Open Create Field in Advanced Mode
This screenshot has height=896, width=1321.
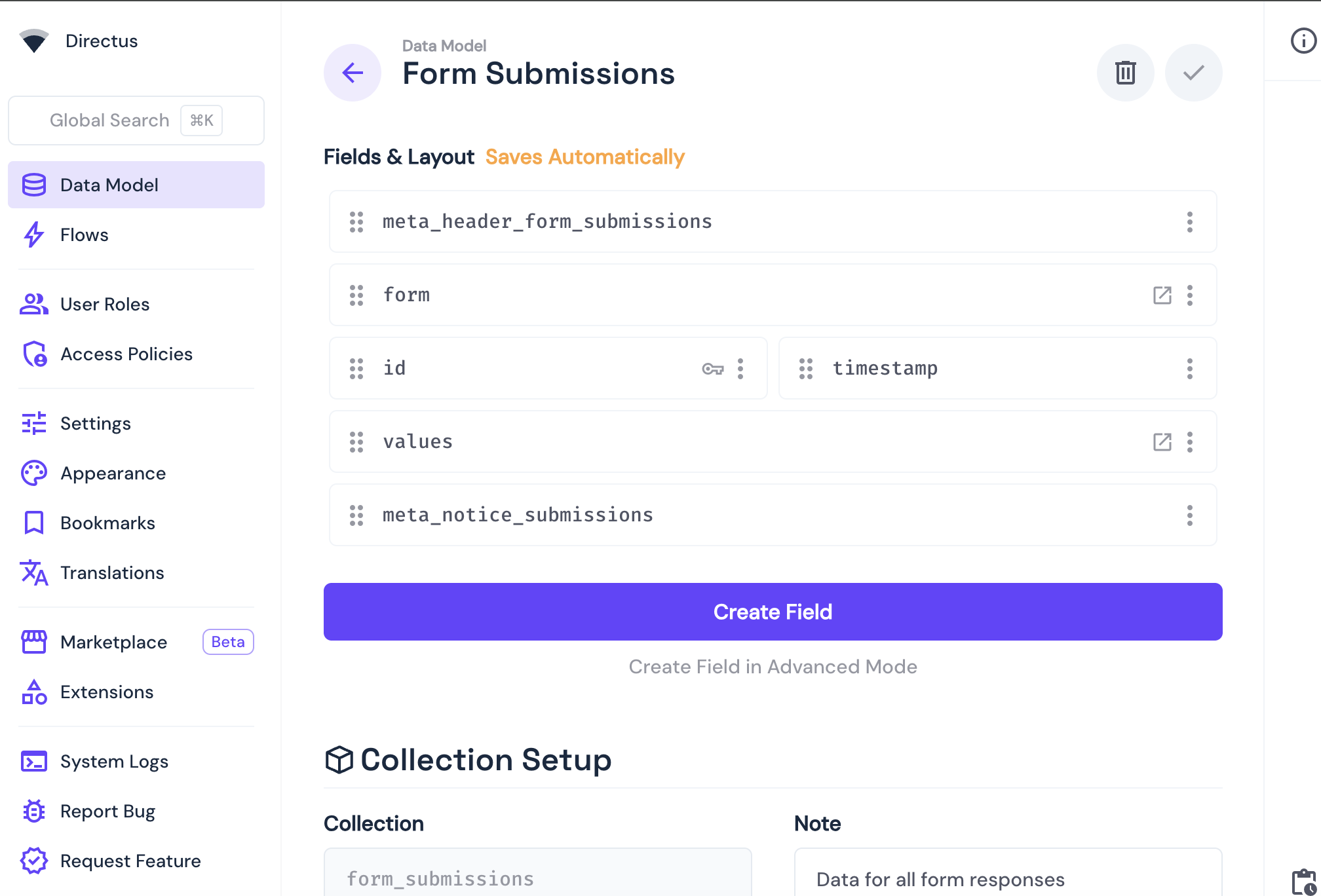coord(773,666)
